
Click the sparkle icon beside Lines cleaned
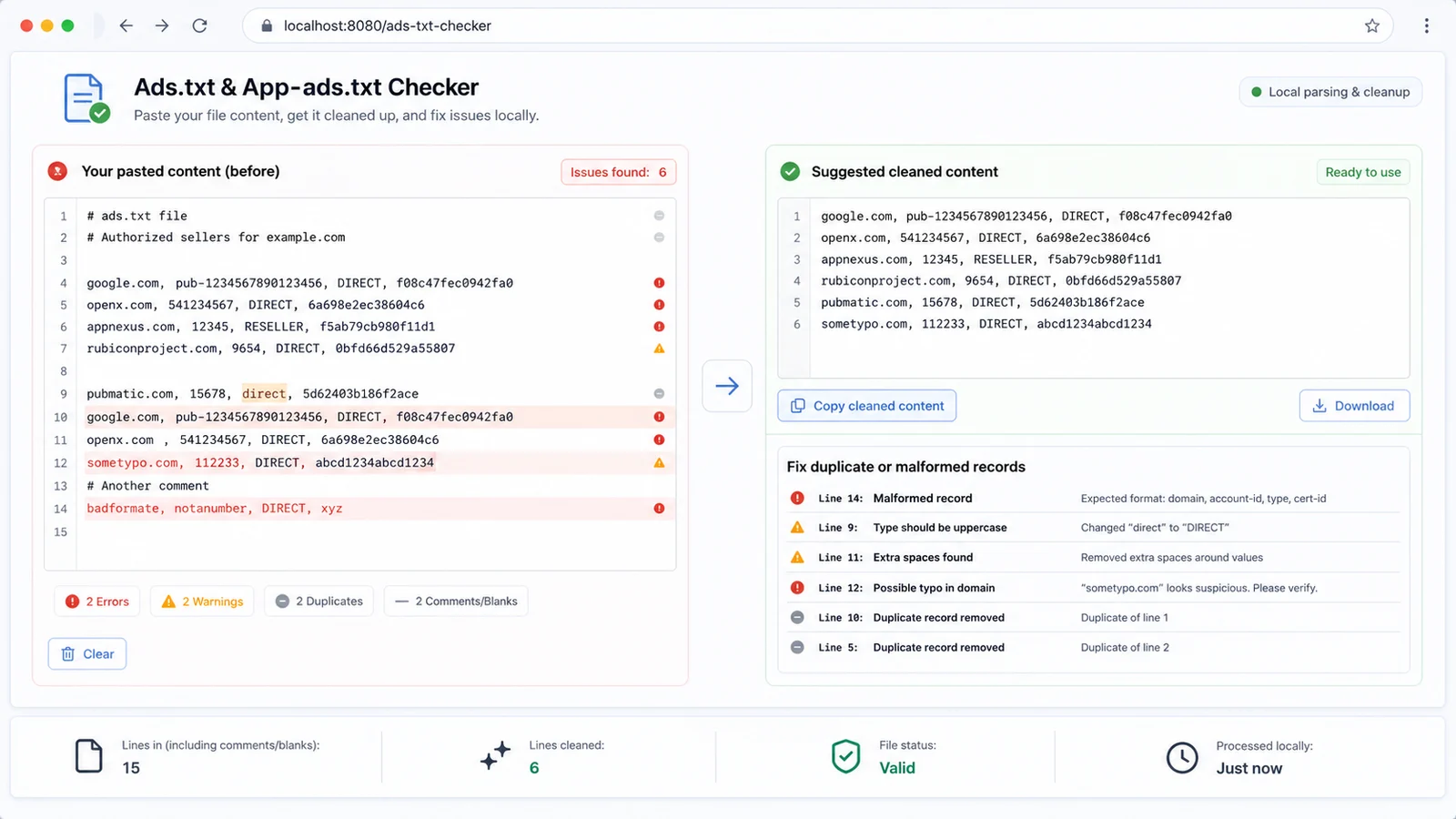495,756
